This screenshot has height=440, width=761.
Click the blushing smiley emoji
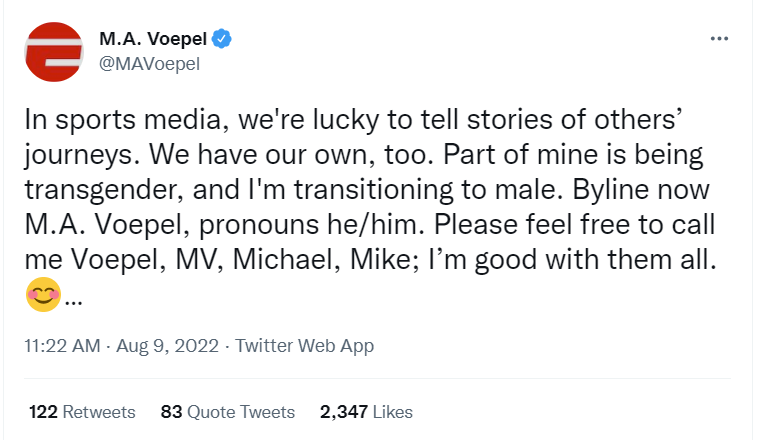[x=43, y=294]
